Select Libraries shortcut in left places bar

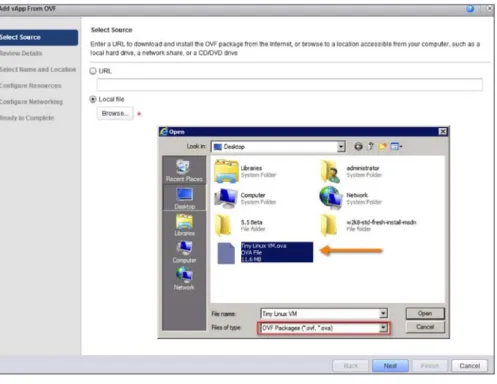(184, 224)
